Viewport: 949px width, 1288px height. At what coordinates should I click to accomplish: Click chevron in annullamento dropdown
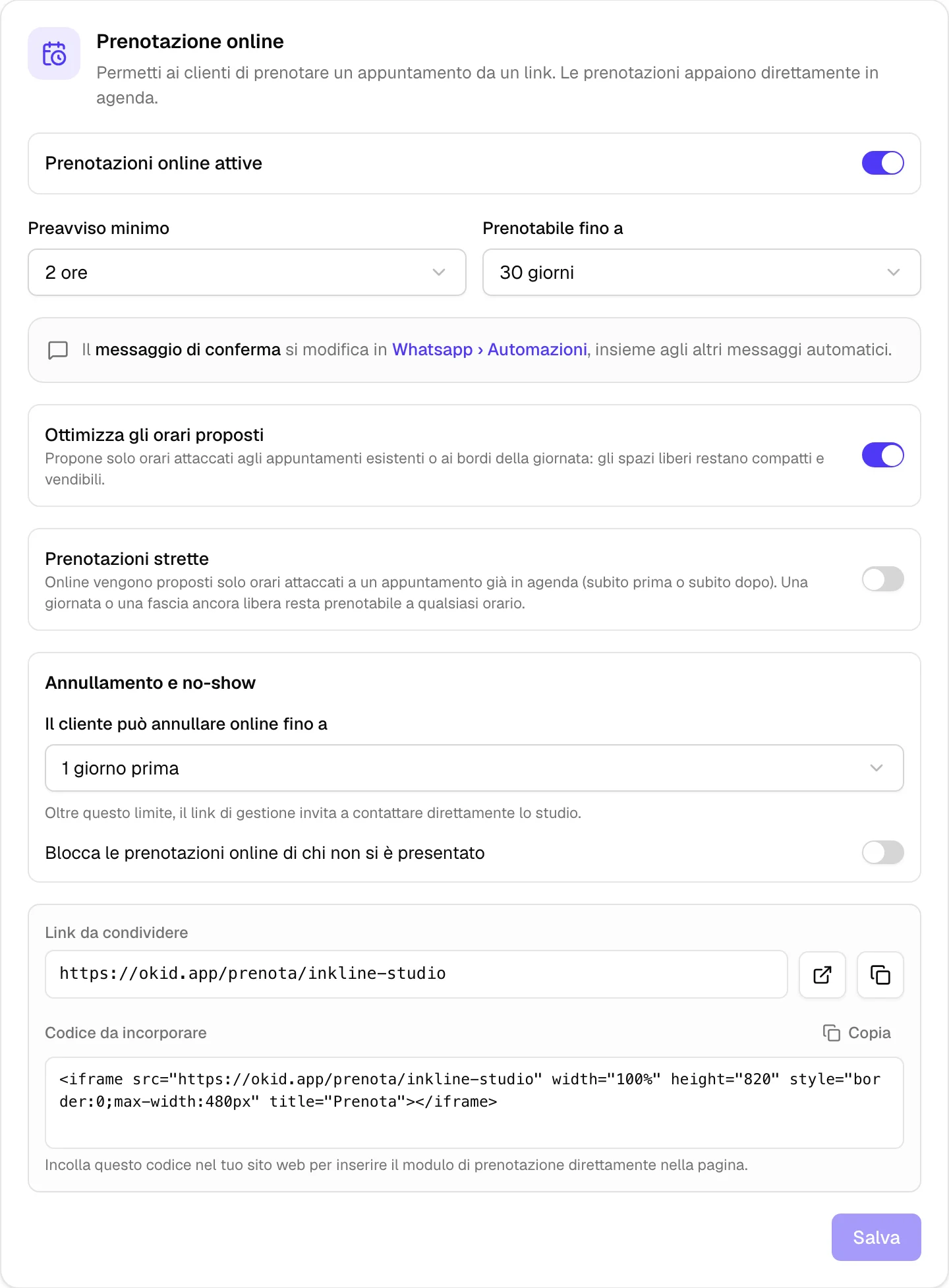point(877,768)
